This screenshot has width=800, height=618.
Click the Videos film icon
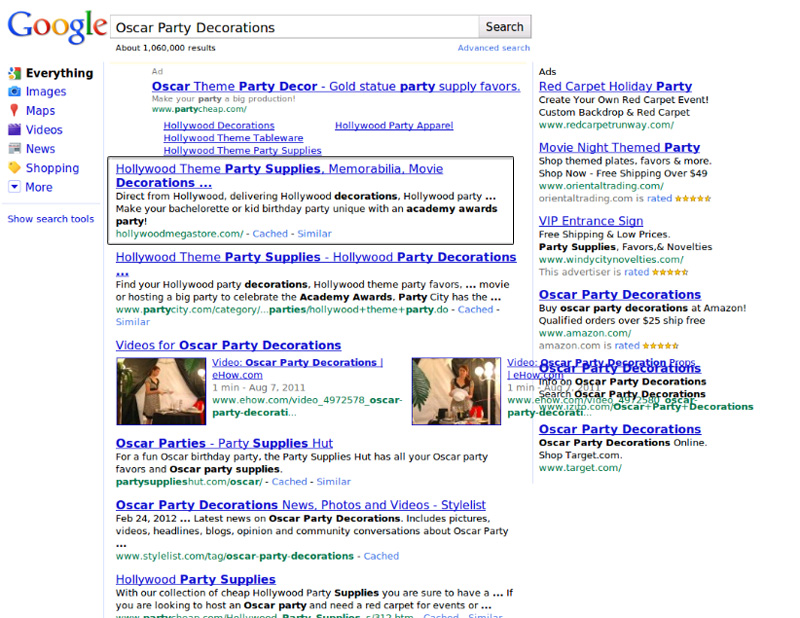(x=14, y=130)
